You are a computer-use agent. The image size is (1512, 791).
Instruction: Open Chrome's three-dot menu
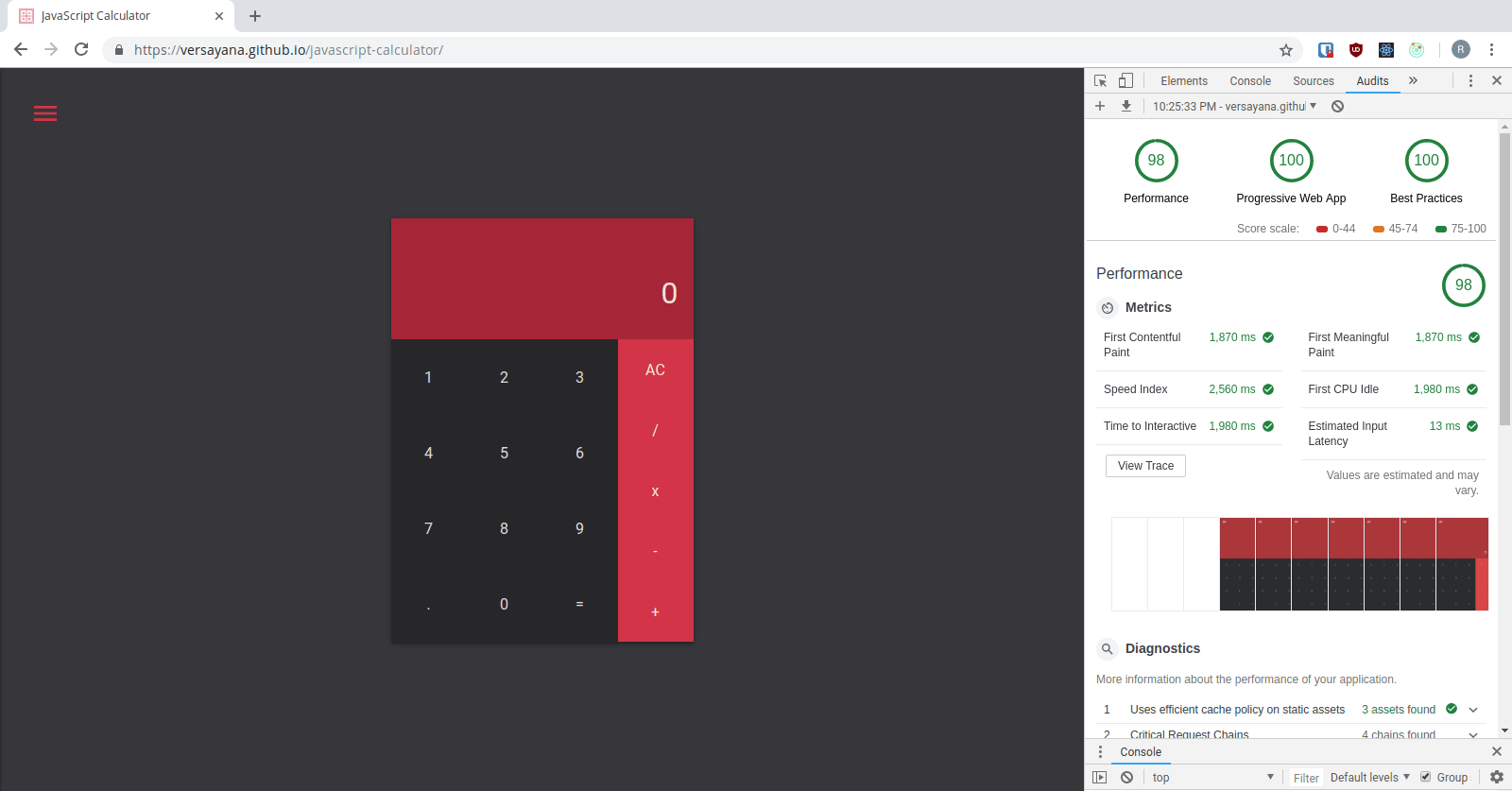[x=1491, y=50]
